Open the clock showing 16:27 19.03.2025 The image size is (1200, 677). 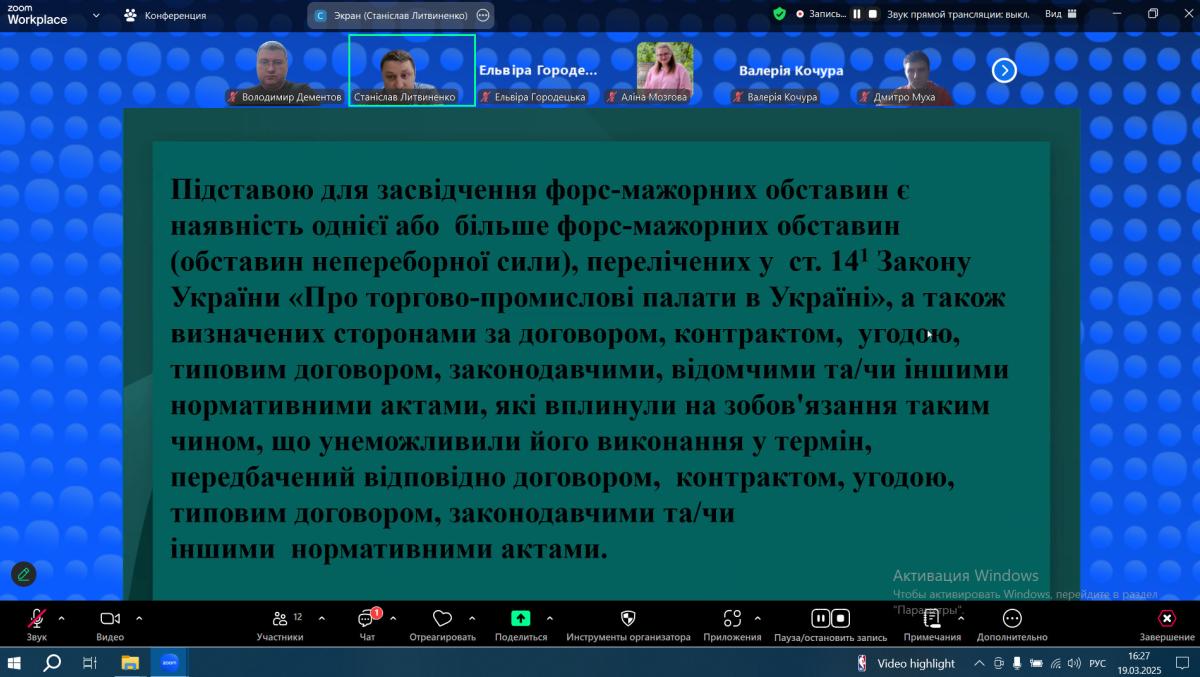point(1138,662)
